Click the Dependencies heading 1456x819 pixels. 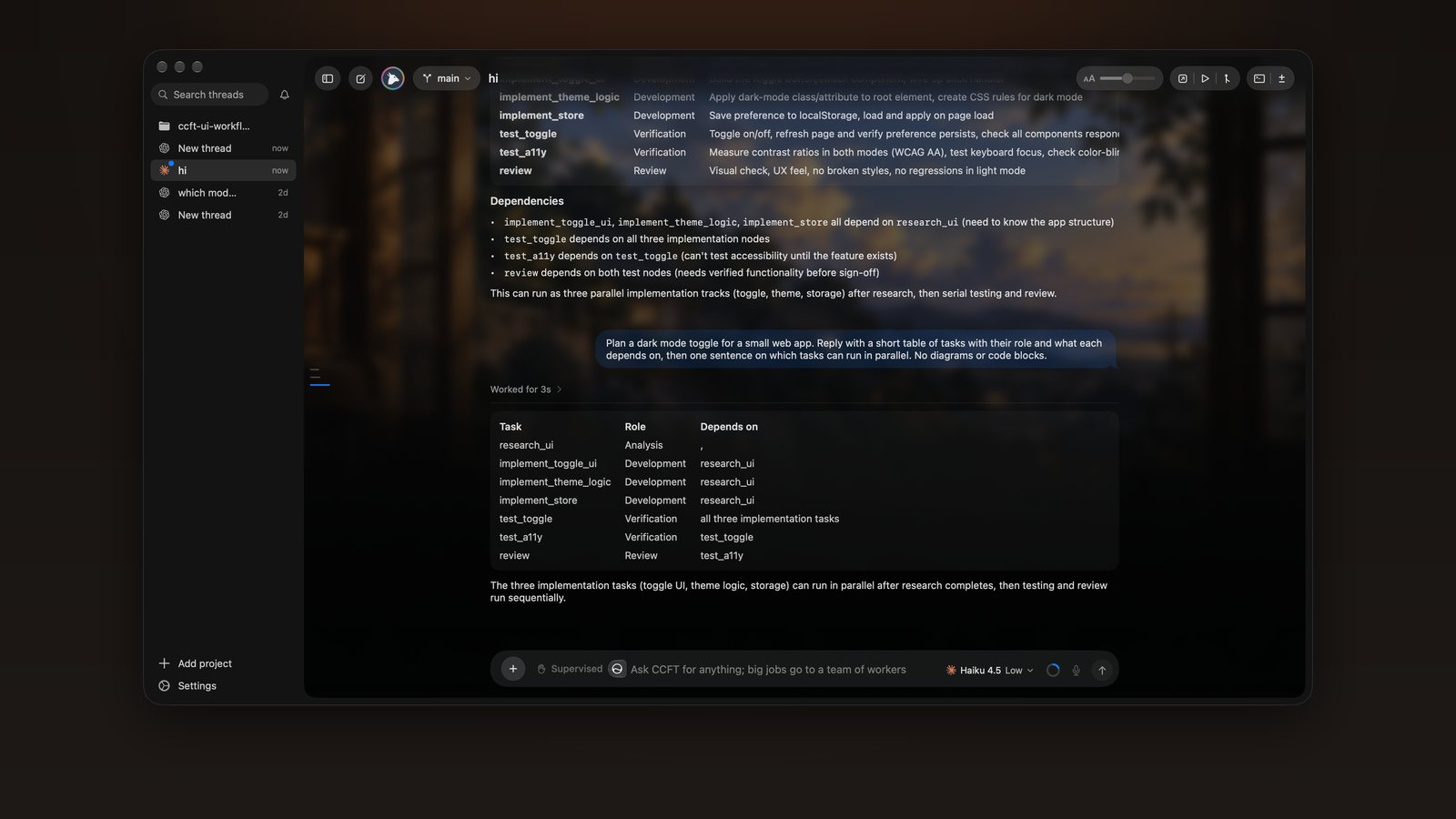pyautogui.click(x=527, y=201)
